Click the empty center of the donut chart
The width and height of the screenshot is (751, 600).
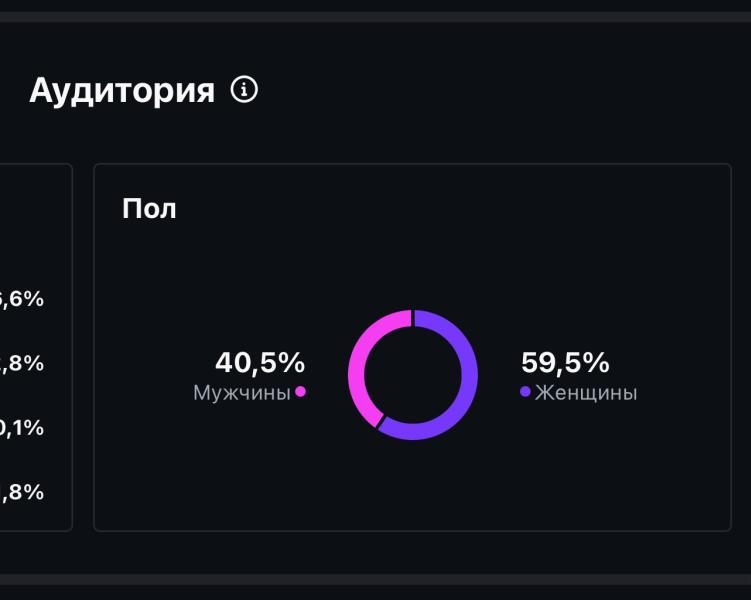413,375
